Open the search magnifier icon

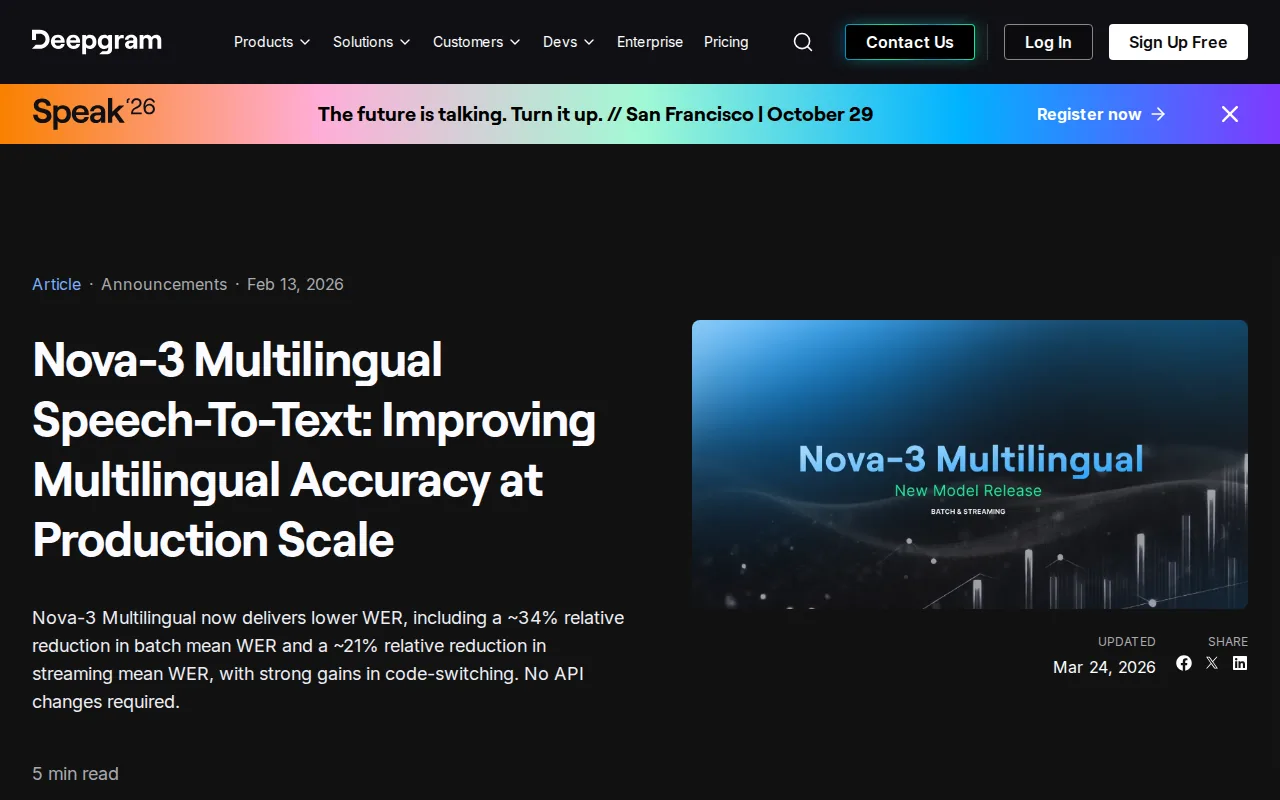(x=803, y=42)
